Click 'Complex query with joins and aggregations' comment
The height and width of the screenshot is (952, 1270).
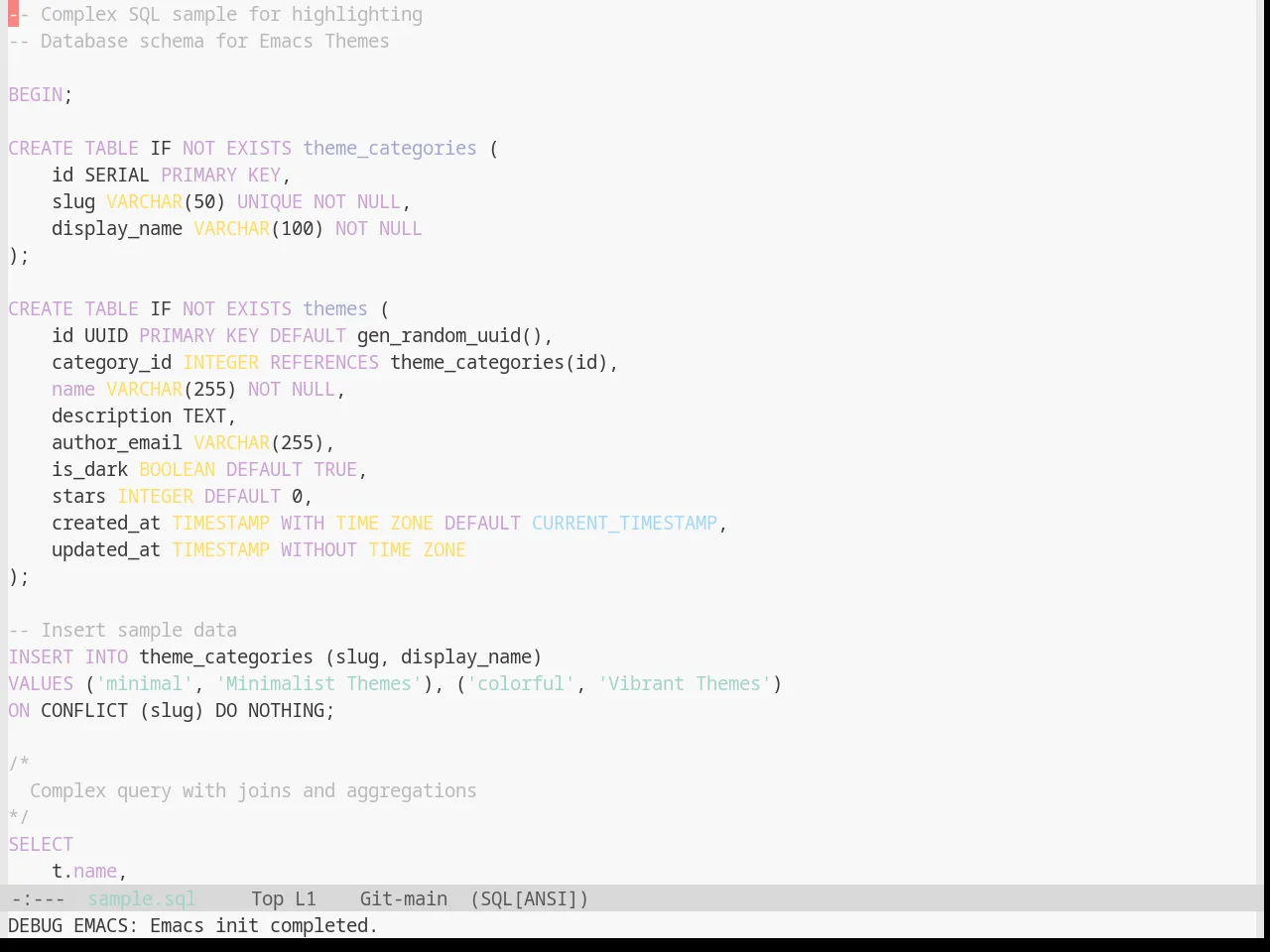253,790
